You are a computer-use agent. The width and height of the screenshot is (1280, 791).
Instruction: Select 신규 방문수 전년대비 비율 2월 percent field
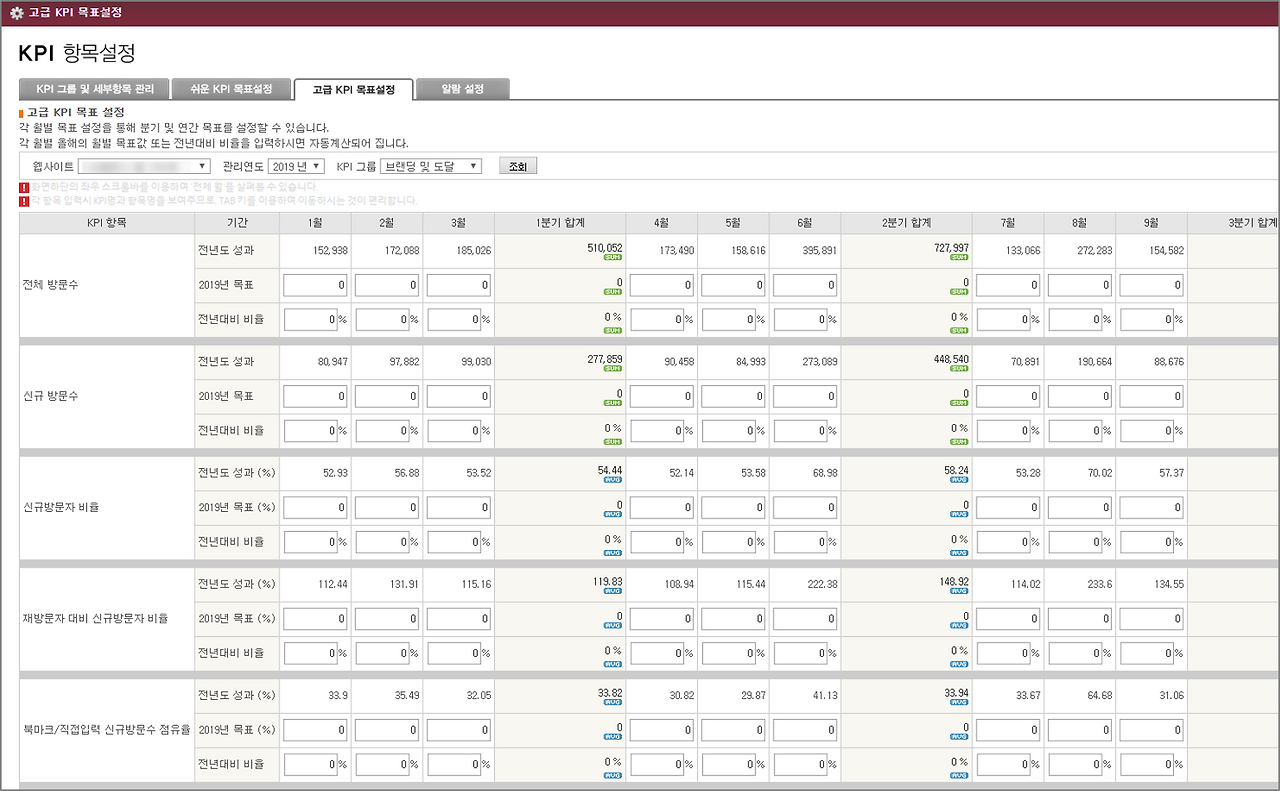pyautogui.click(x=383, y=431)
